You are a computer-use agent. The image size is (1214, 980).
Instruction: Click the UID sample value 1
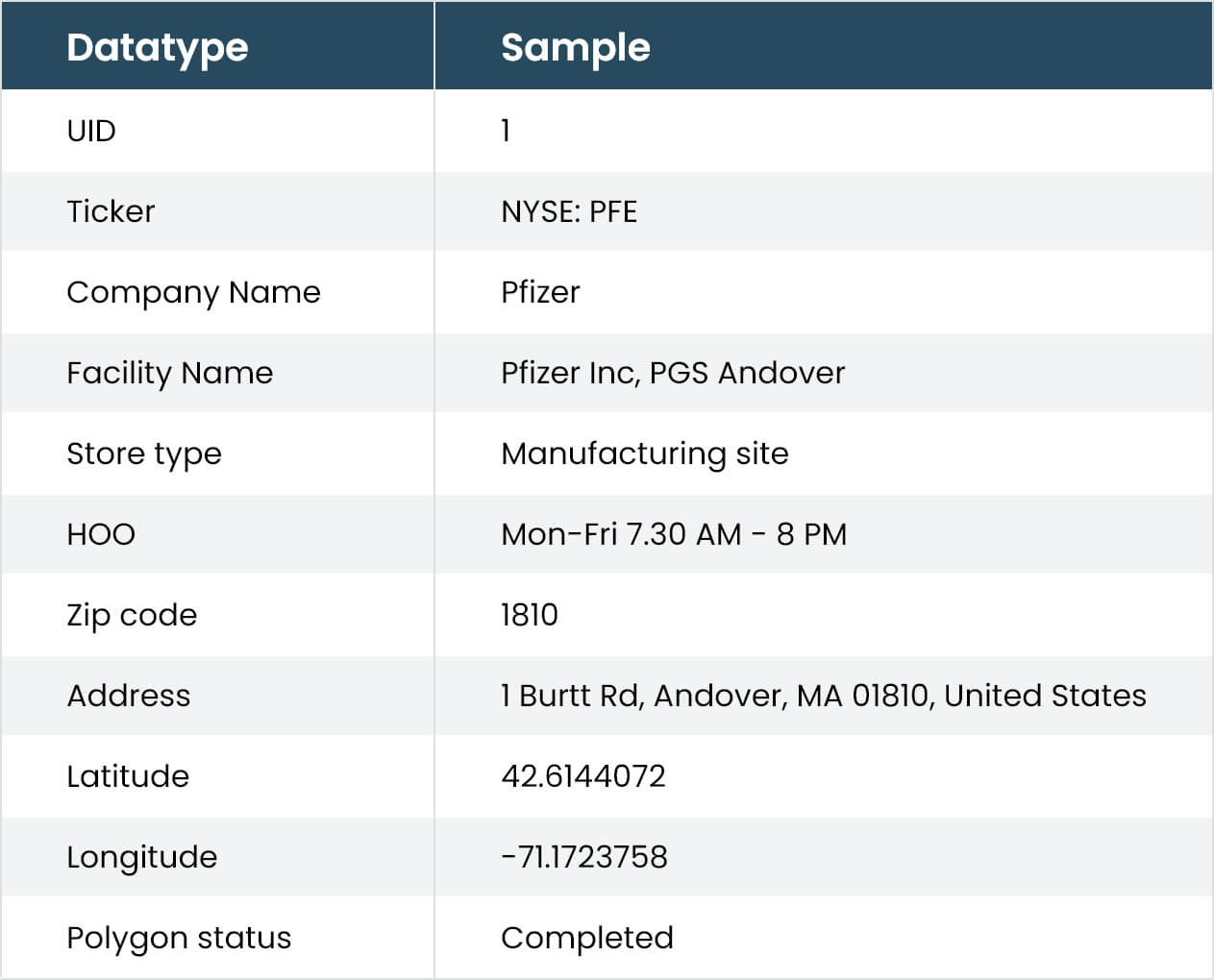[x=506, y=131]
